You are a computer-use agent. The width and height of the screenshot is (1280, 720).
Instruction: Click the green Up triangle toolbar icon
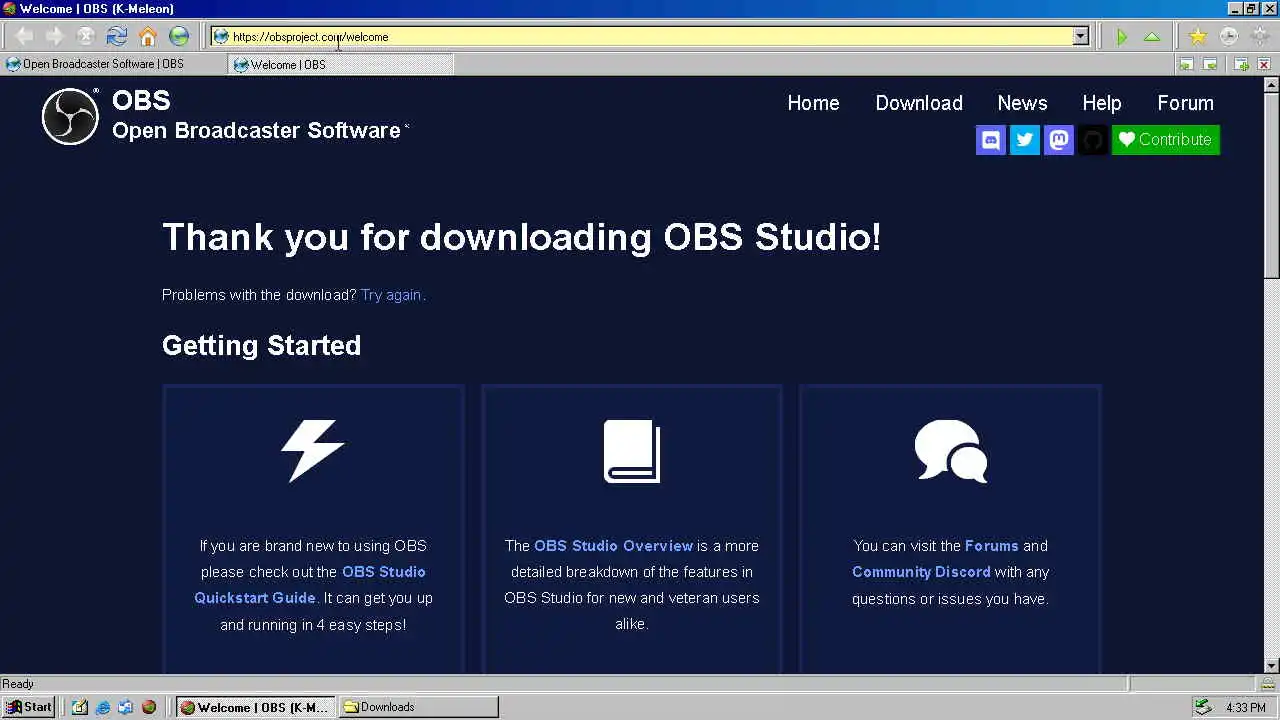pyautogui.click(x=1152, y=37)
